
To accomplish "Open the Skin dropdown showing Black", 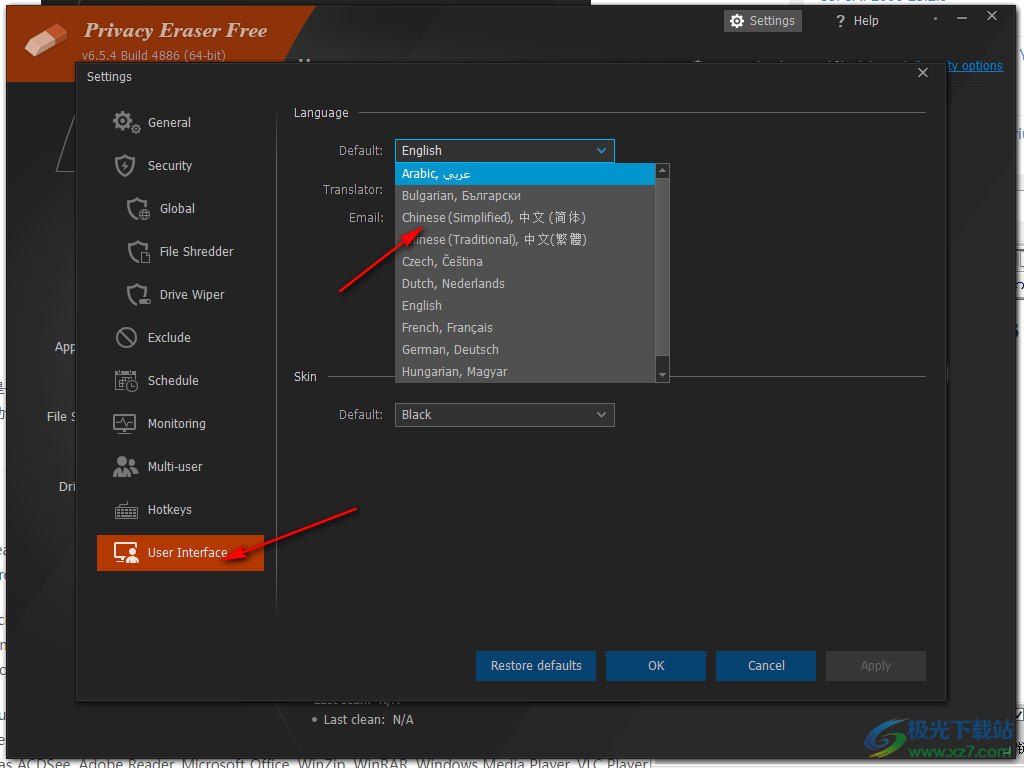I will tap(504, 414).
